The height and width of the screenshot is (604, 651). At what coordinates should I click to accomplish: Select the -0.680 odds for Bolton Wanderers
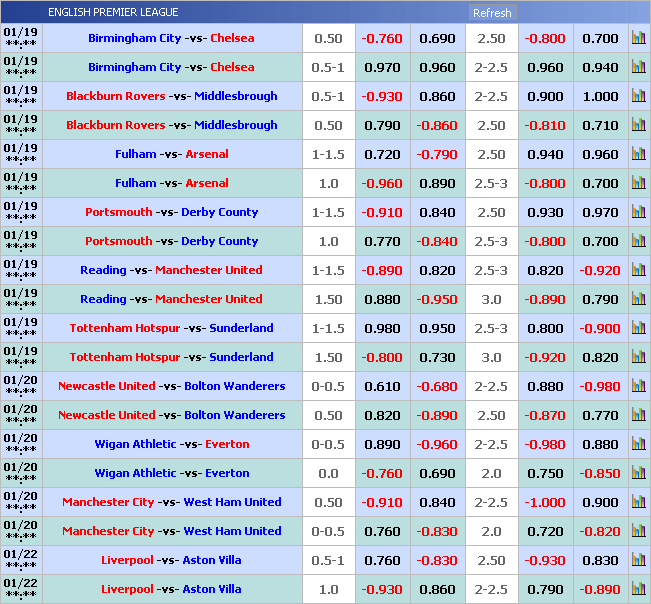pyautogui.click(x=437, y=387)
